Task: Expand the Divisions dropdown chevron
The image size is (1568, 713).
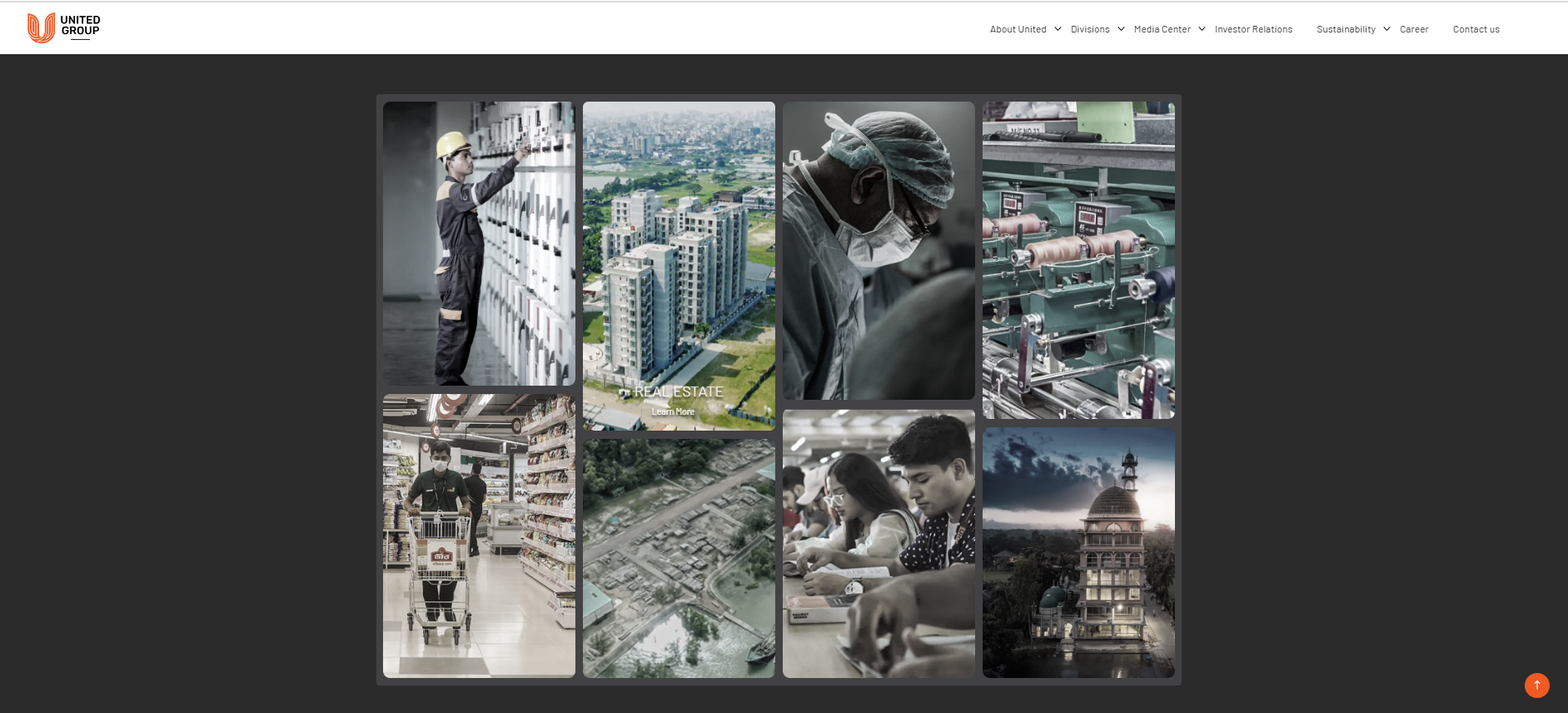Action: [x=1121, y=29]
